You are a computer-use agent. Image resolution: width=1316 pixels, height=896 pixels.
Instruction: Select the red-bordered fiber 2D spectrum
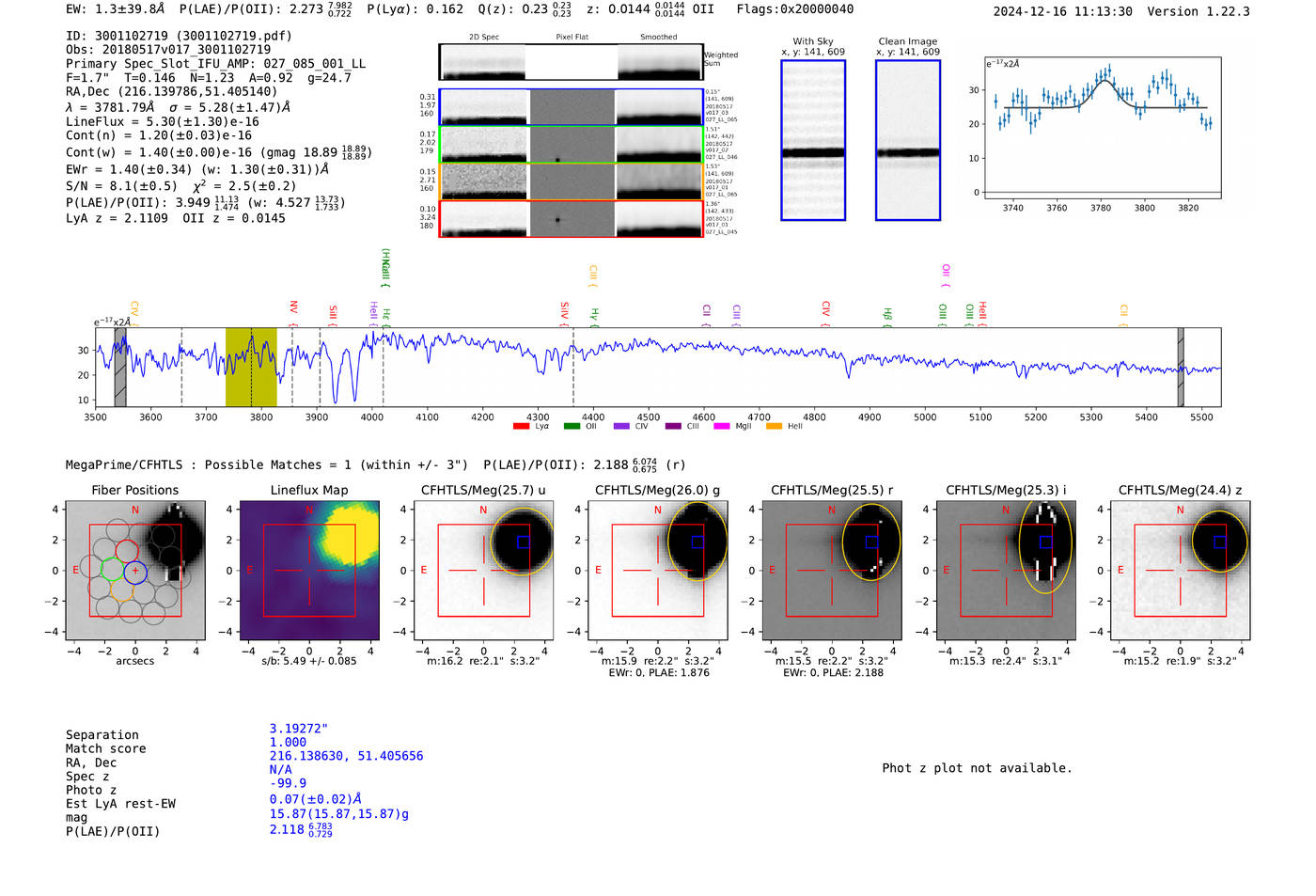coord(571,219)
